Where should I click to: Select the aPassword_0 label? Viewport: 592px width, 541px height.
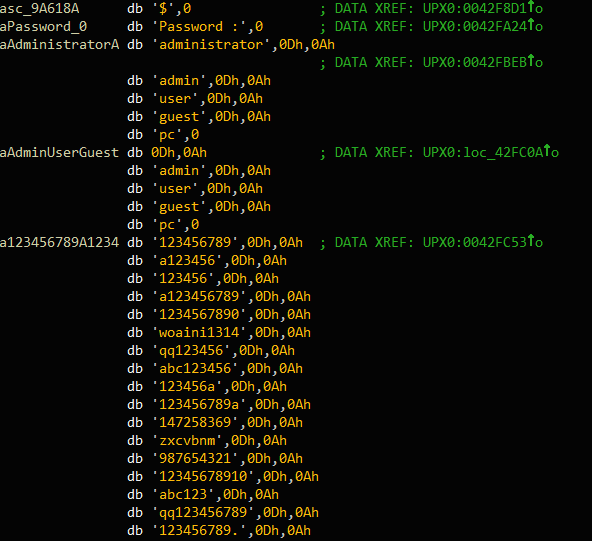(43, 26)
